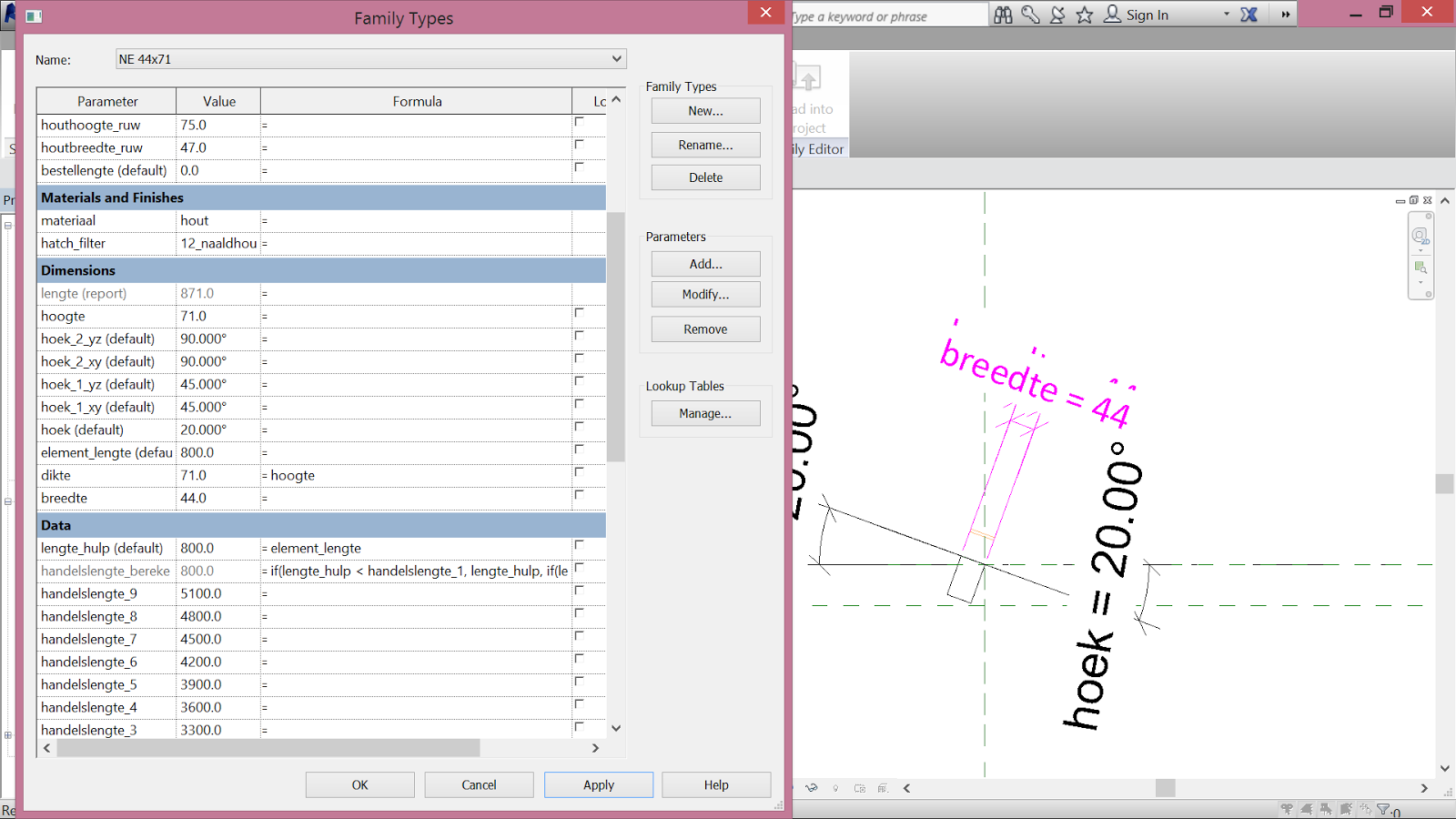Click New... to create a family type
This screenshot has width=1456, height=819.
click(x=706, y=111)
